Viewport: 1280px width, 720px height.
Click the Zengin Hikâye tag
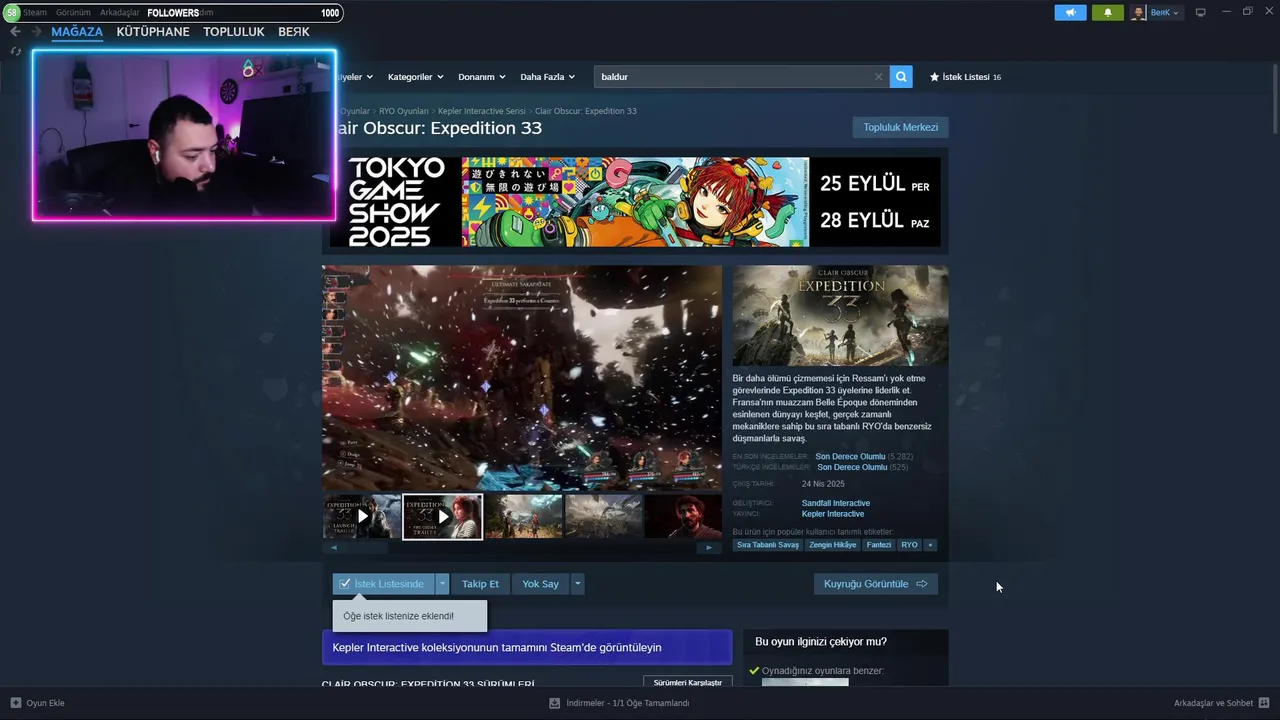tap(833, 545)
